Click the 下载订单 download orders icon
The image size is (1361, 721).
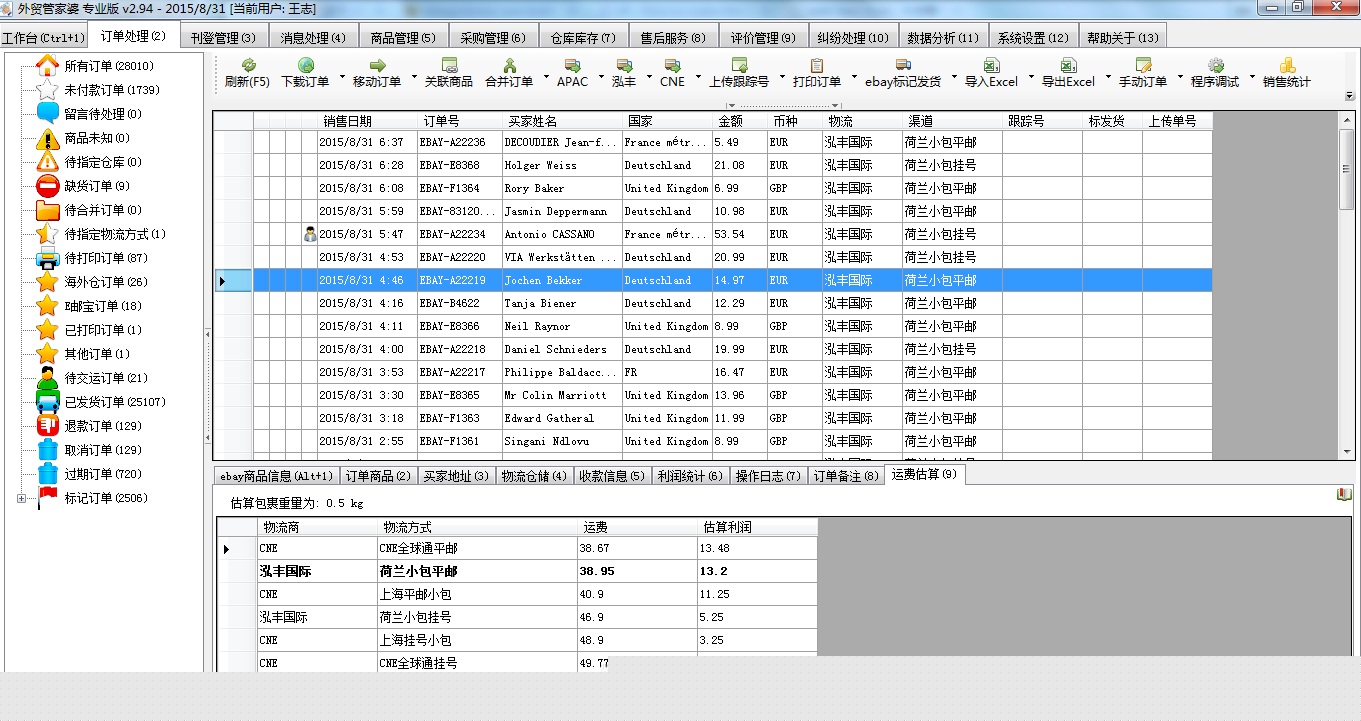[x=304, y=65]
